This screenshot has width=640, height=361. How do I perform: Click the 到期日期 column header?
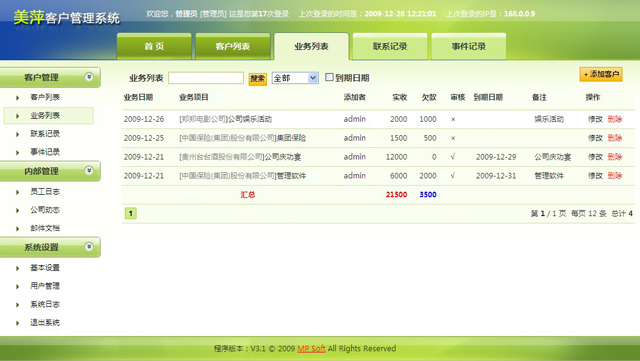(x=488, y=97)
